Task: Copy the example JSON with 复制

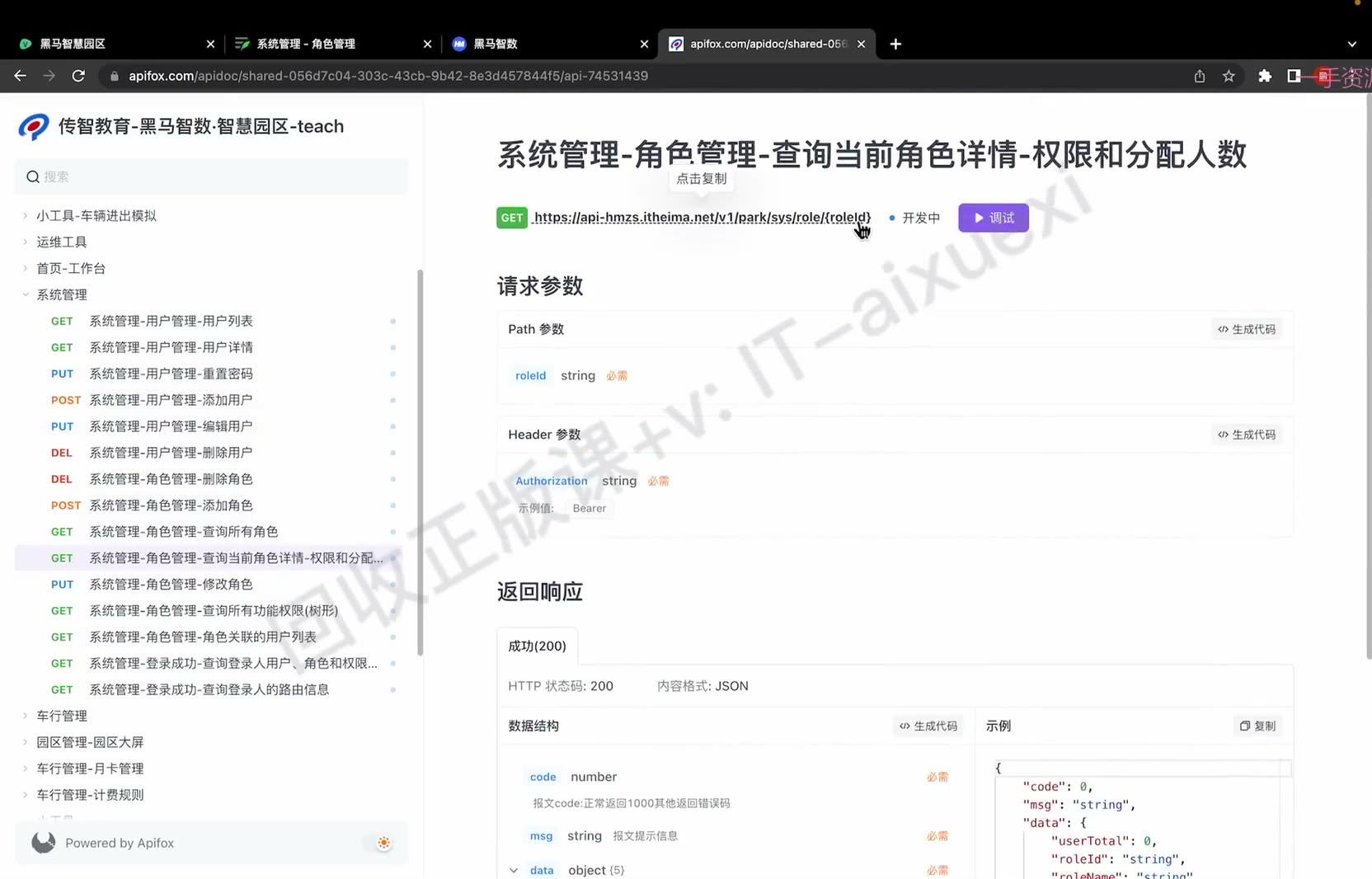Action: pyautogui.click(x=1258, y=726)
